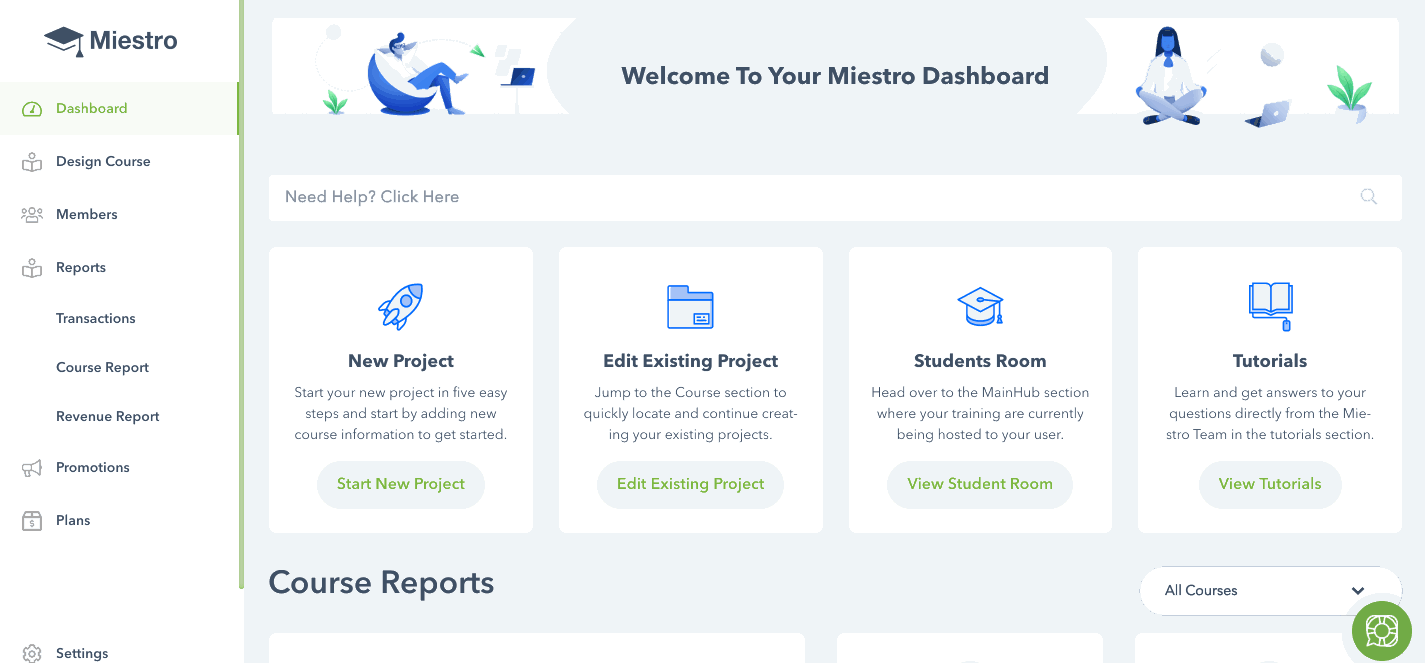Open the Dashboard menu item
Image resolution: width=1425 pixels, height=663 pixels.
coord(119,108)
